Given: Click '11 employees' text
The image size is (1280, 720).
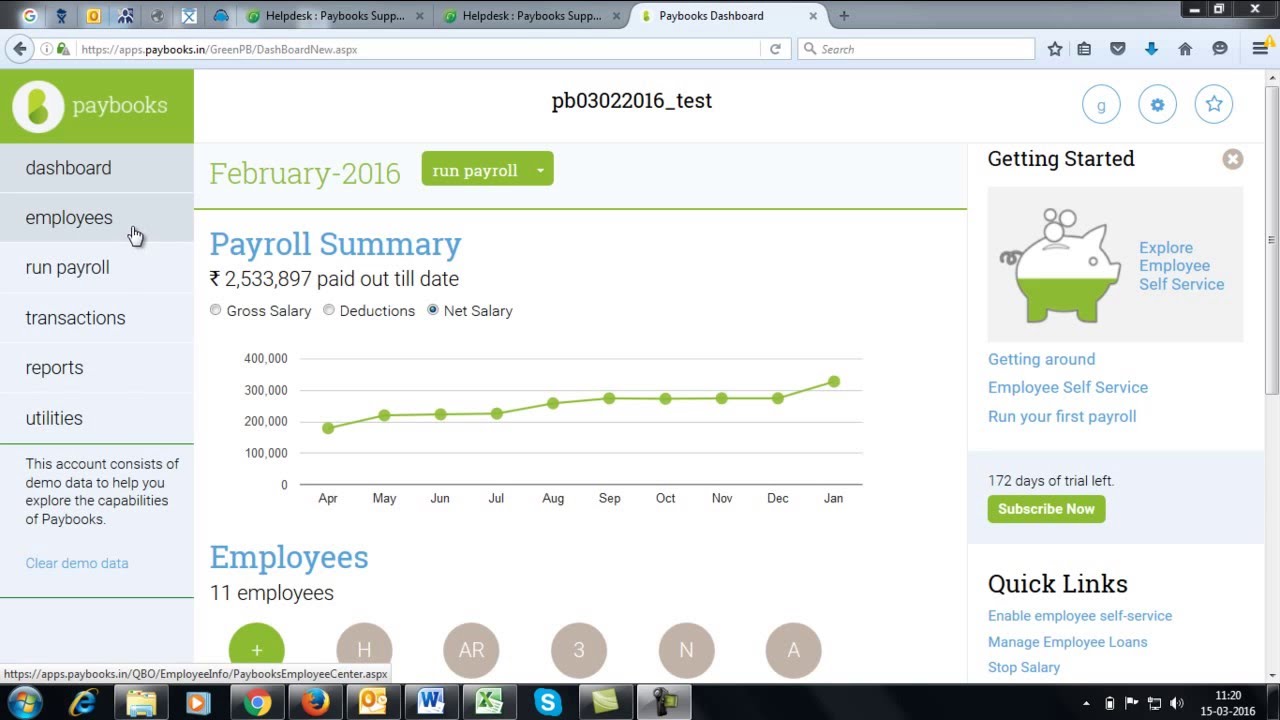Looking at the screenshot, I should [x=272, y=593].
